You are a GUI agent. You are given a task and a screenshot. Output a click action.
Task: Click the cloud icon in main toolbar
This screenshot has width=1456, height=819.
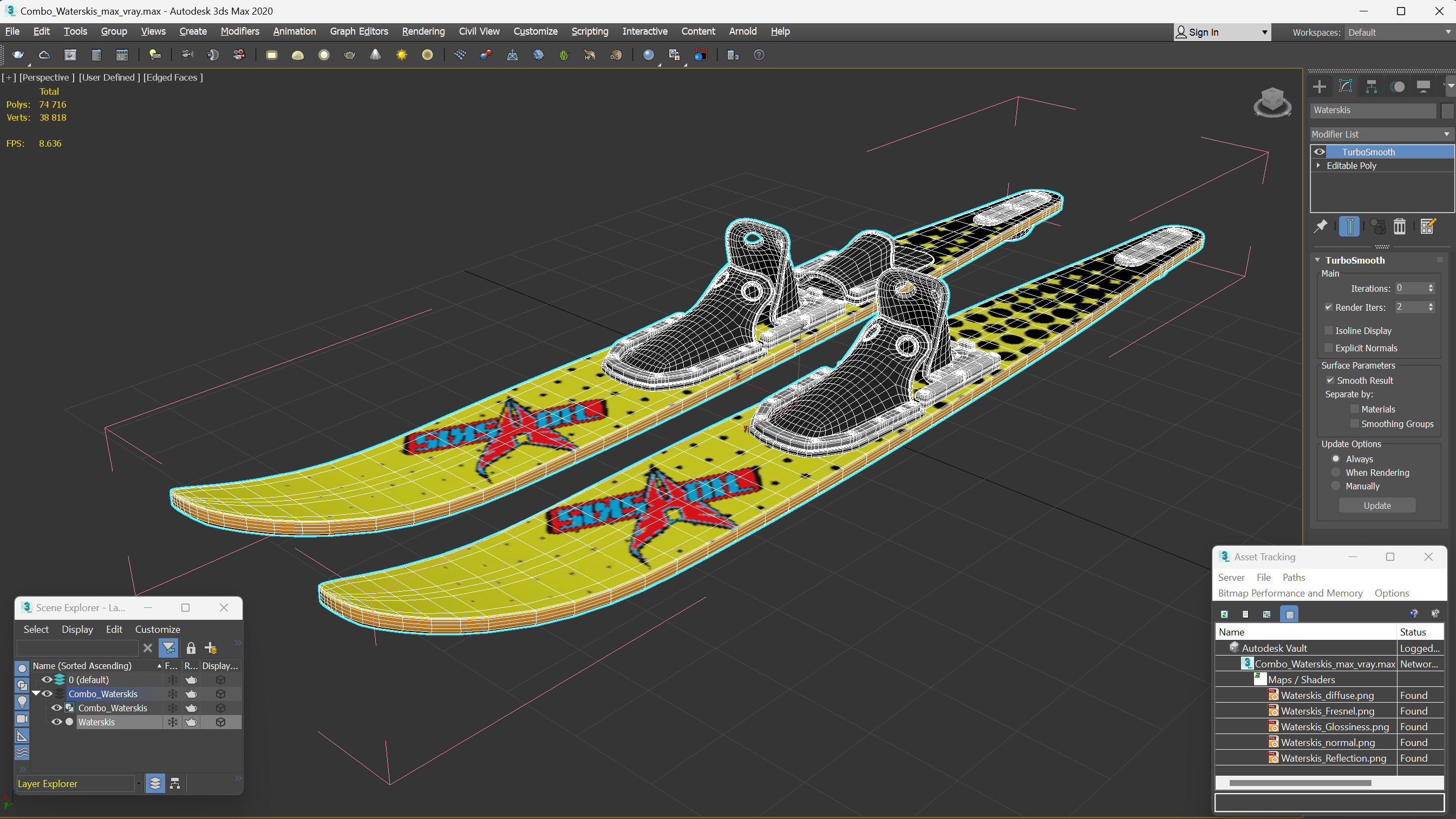(x=44, y=55)
